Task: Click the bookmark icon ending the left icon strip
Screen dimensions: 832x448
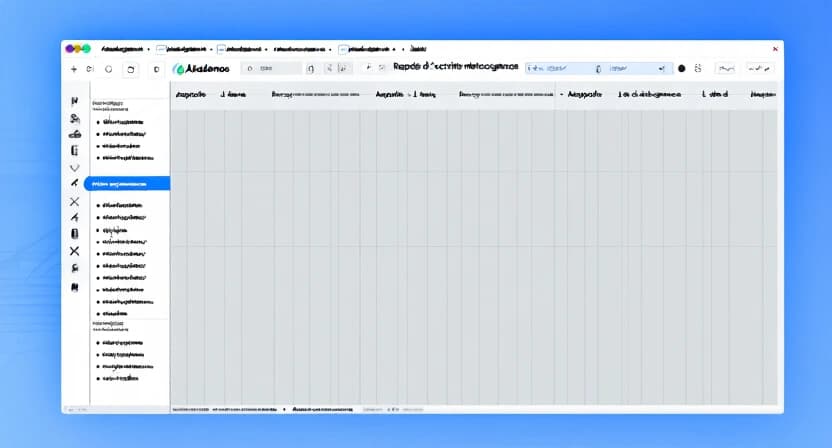Action: coord(75,287)
